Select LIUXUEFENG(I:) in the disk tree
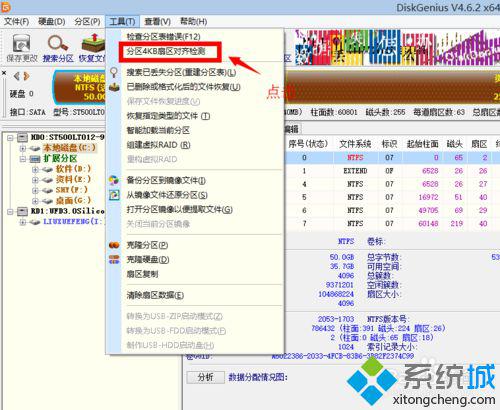Screen dimensions: 500x410 pyautogui.click(x=73, y=222)
